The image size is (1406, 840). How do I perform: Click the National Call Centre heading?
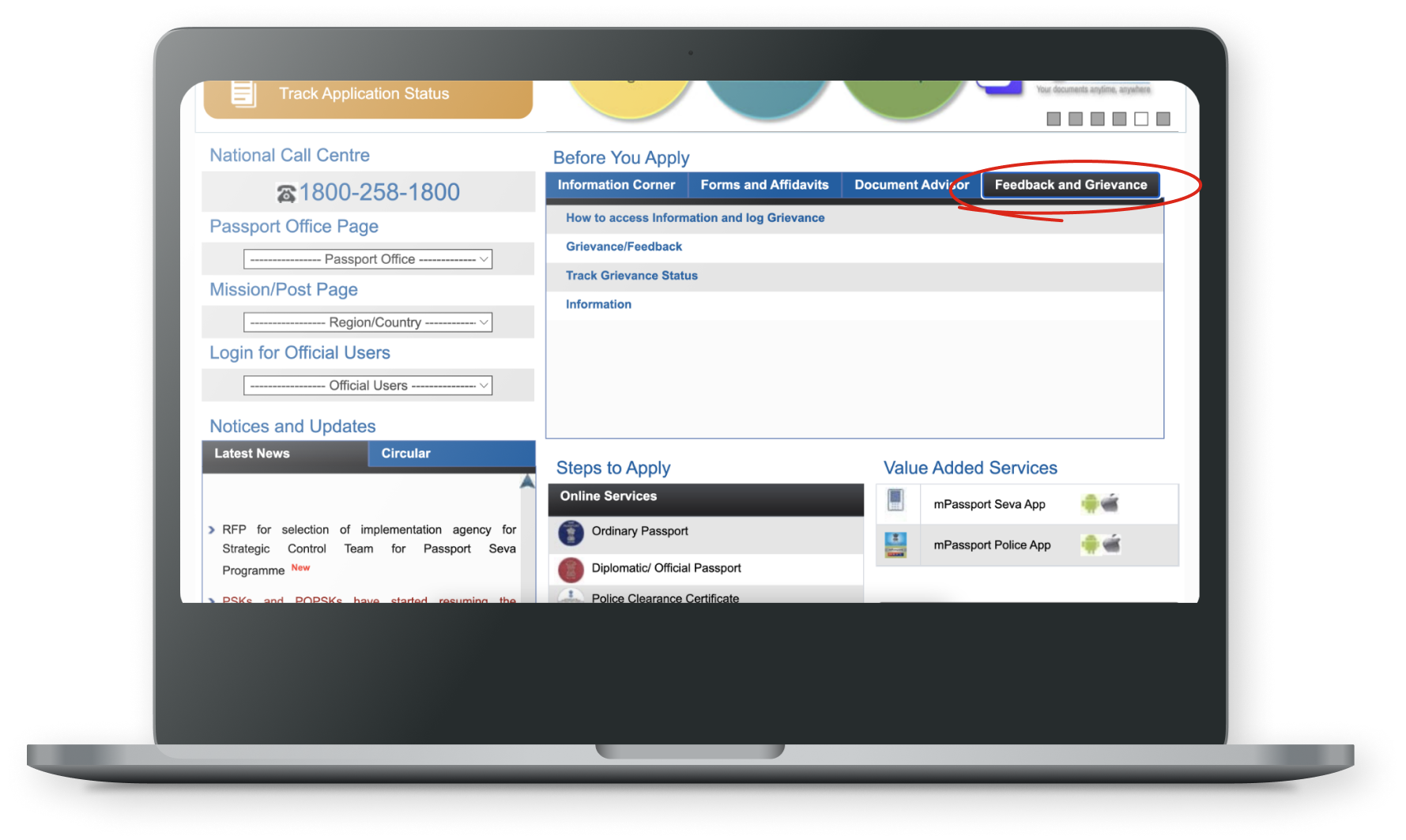(x=289, y=156)
